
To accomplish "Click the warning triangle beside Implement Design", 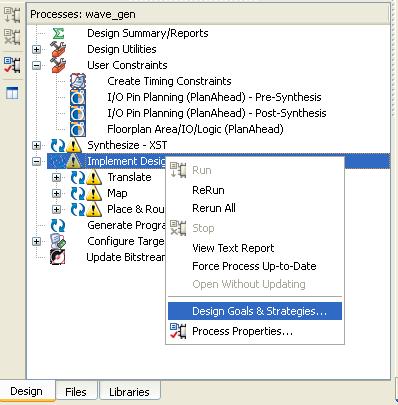I will click(74, 161).
